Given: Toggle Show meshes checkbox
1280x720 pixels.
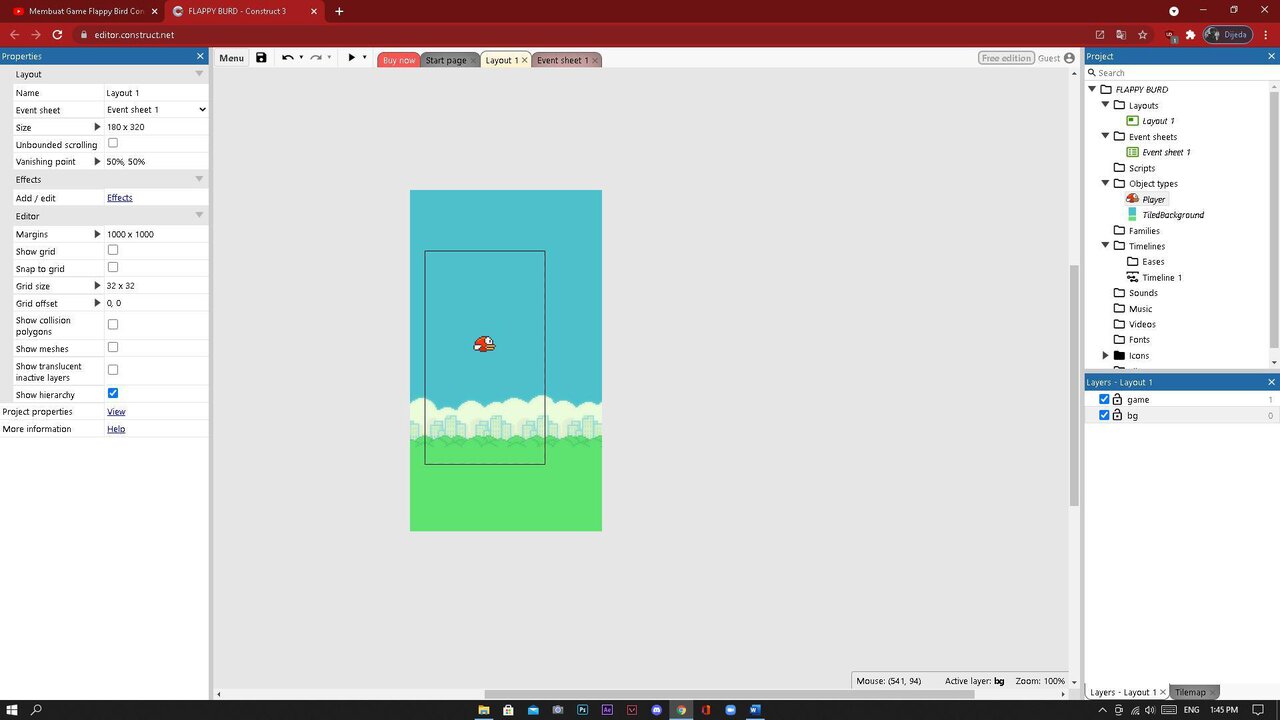Looking at the screenshot, I should pyautogui.click(x=113, y=347).
